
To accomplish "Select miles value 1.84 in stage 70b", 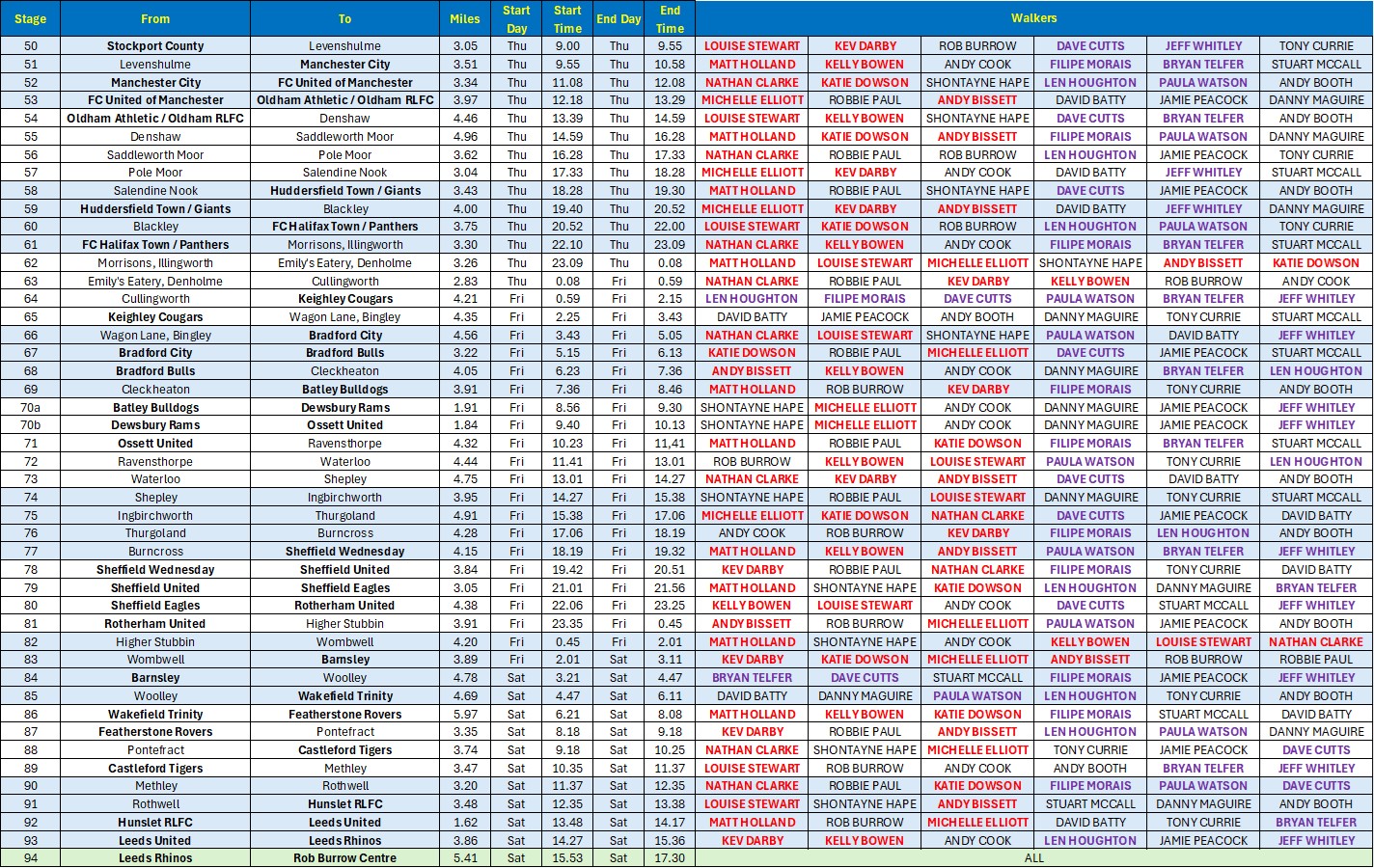I will pyautogui.click(x=465, y=425).
